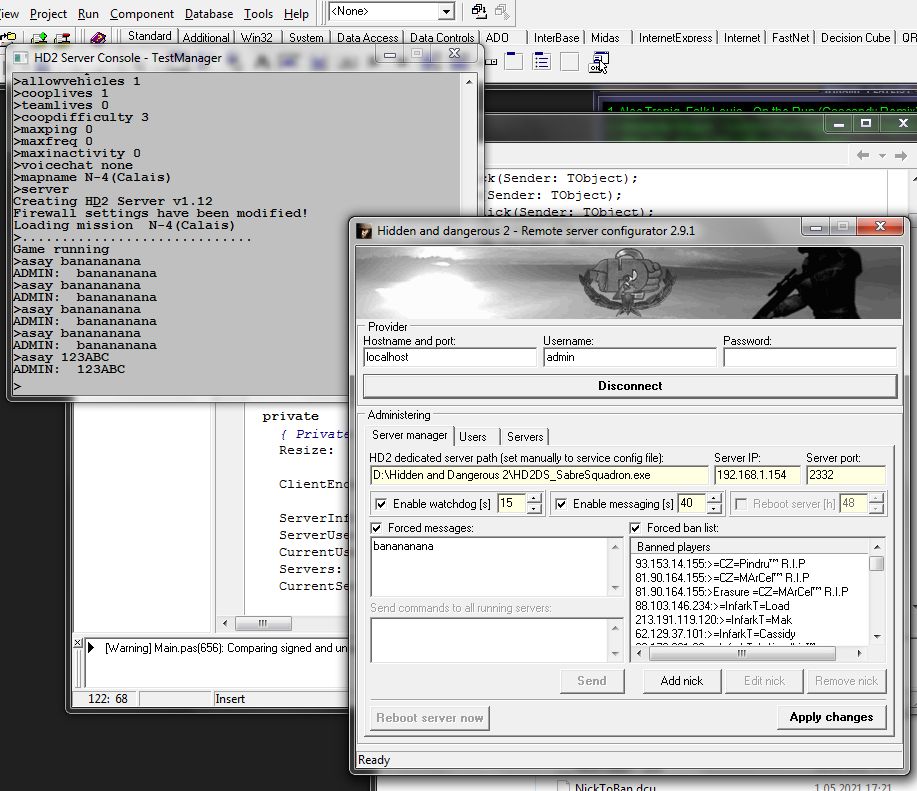Disable the Enable watchdog checkbox

click(x=380, y=504)
